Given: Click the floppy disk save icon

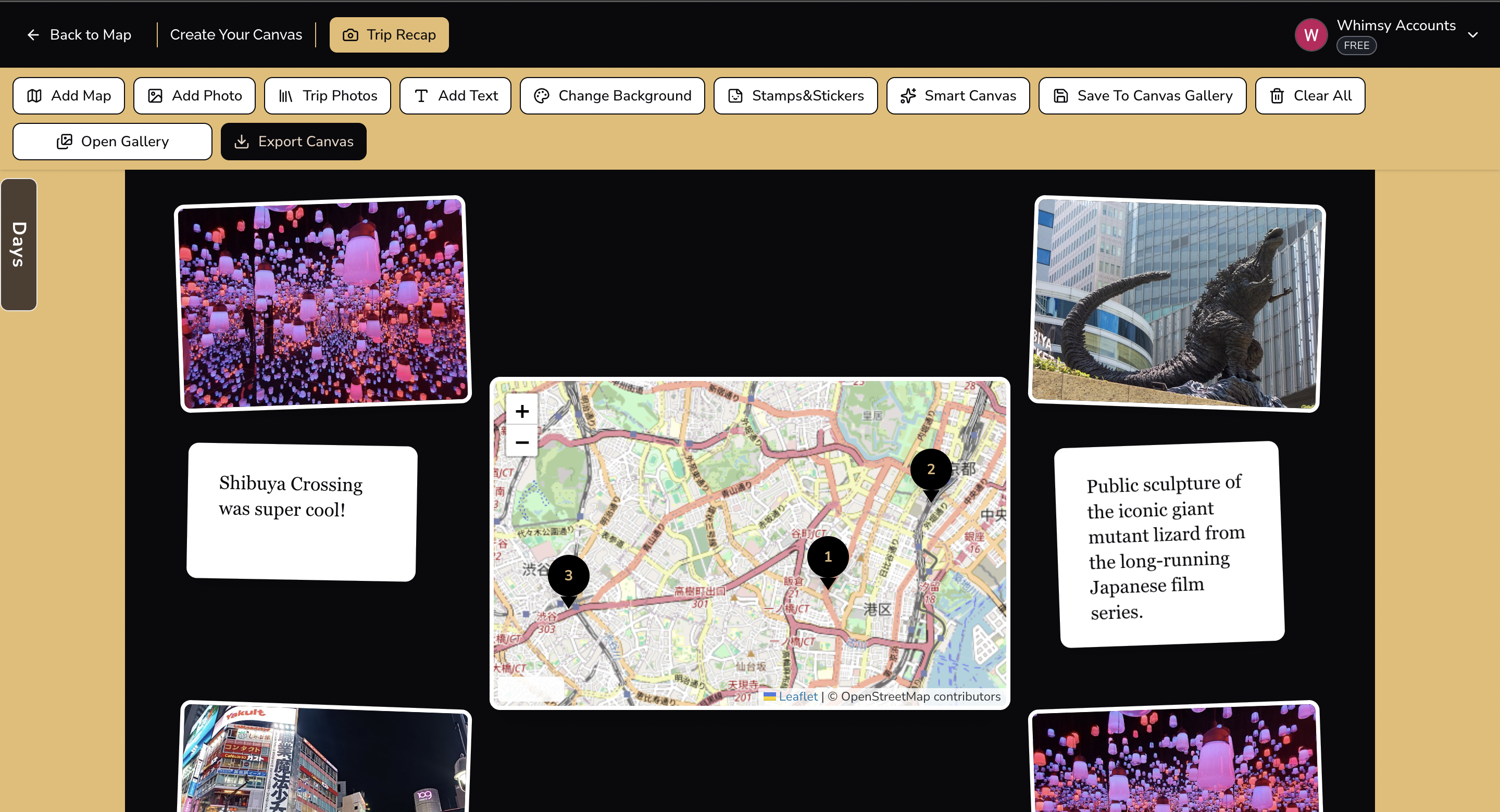Looking at the screenshot, I should click(x=1061, y=96).
